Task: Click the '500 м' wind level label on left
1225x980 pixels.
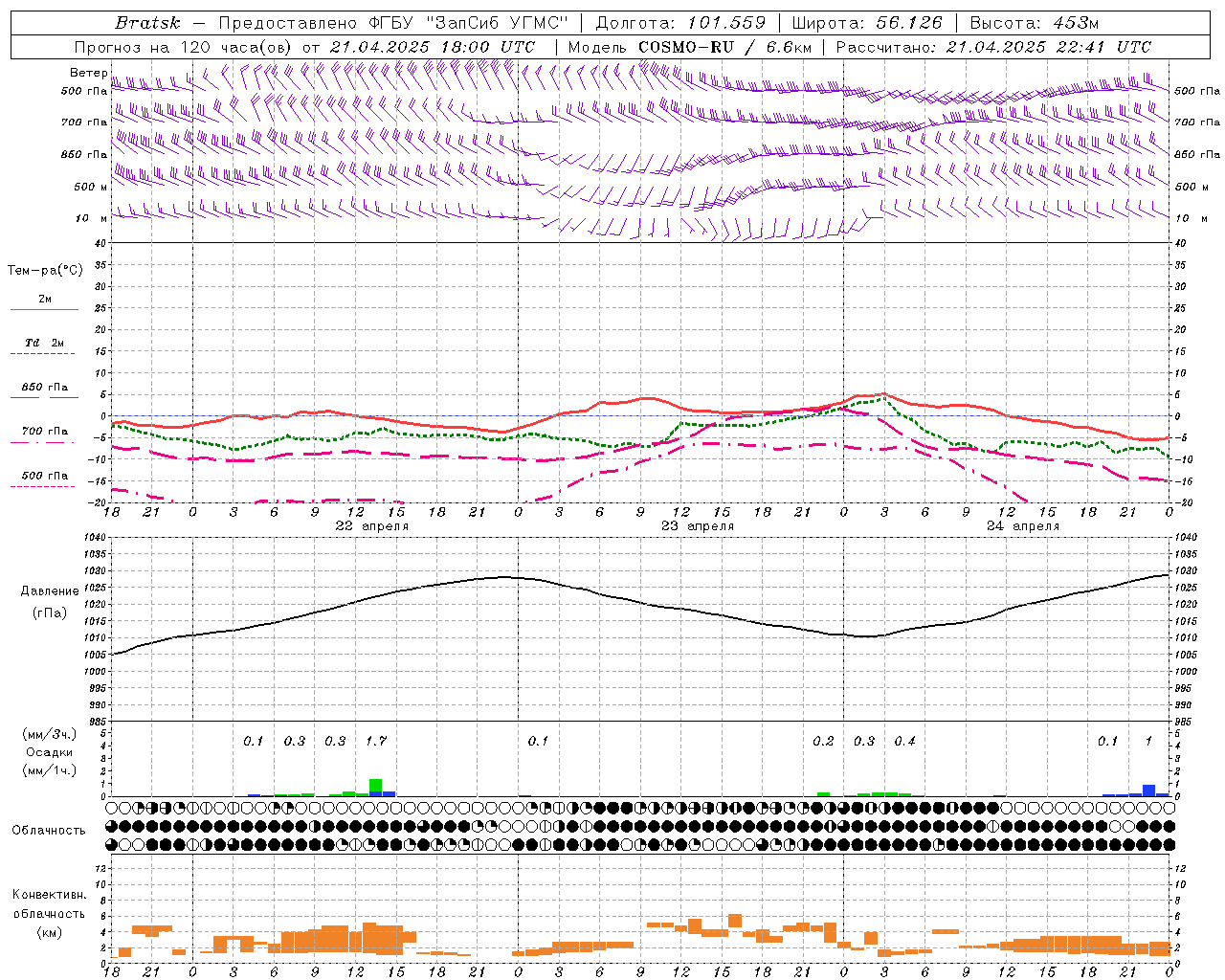Action: click(x=91, y=187)
